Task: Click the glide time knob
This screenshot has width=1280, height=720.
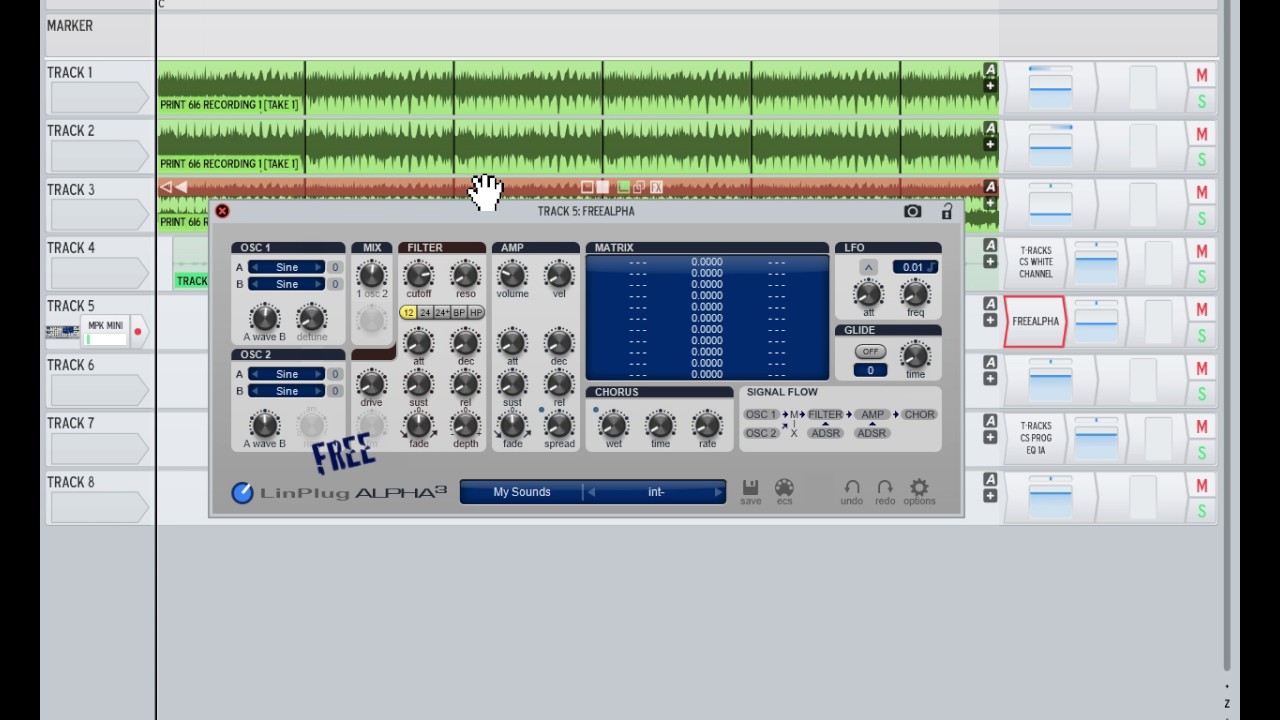Action: click(915, 355)
